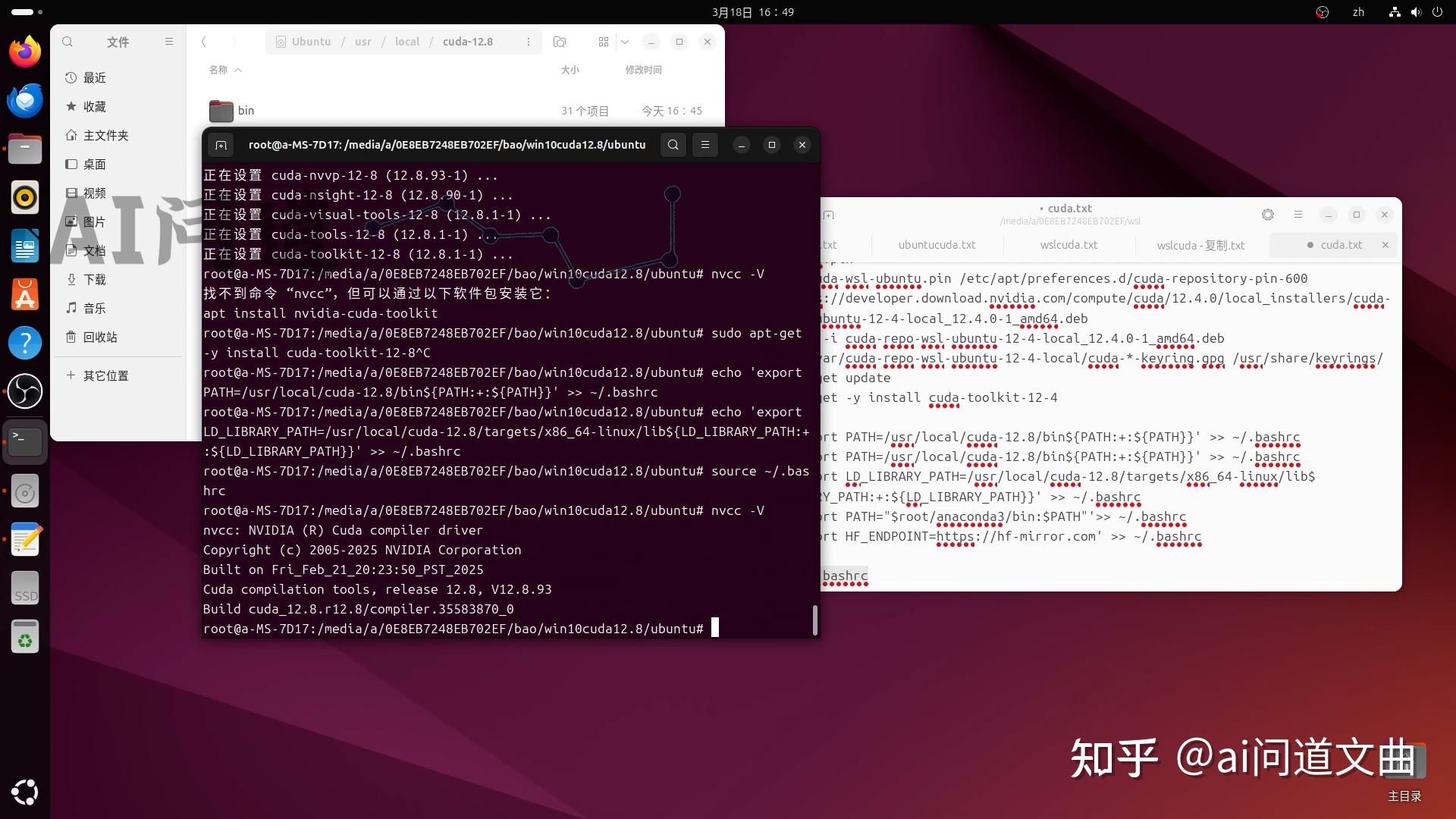Image resolution: width=1456 pixels, height=819 pixels.
Task: Navigate to the local breadcrumb folder
Action: click(x=406, y=42)
